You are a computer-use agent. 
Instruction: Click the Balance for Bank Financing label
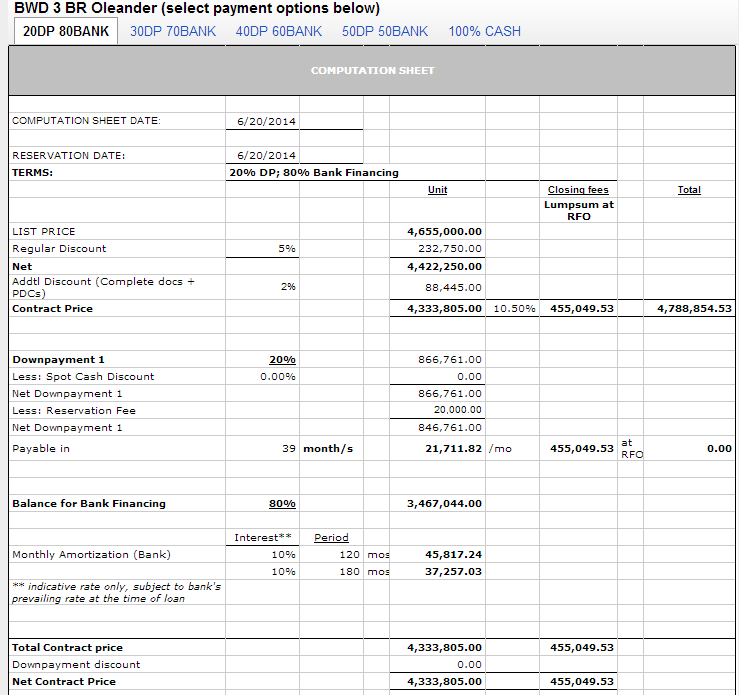click(89, 504)
